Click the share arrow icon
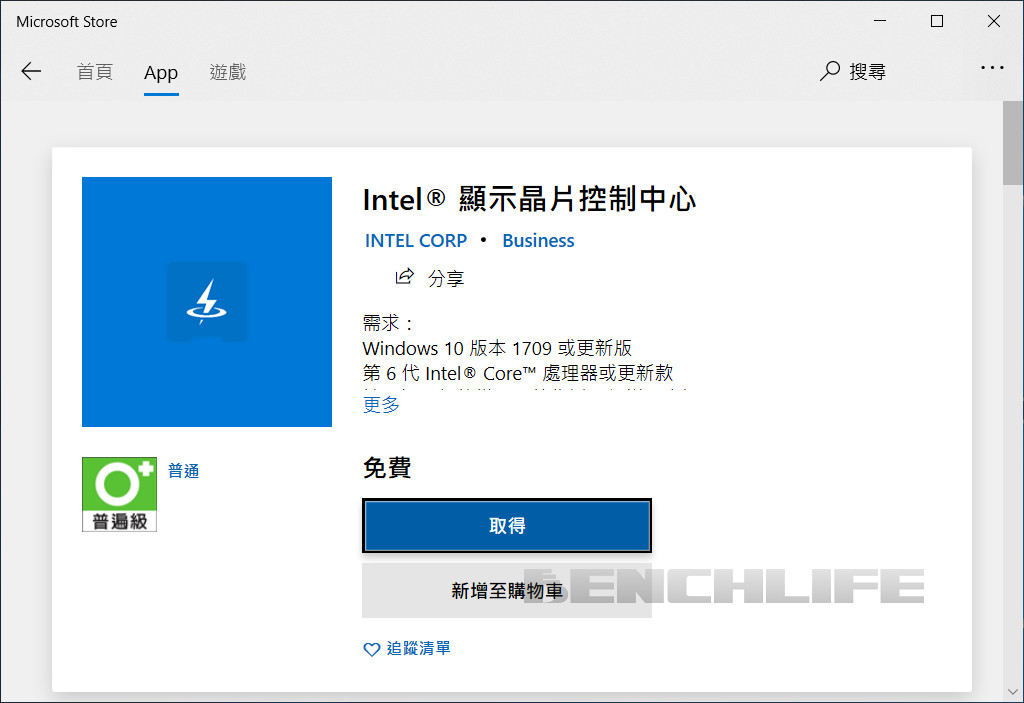Screen dimensions: 1024x703 404,276
